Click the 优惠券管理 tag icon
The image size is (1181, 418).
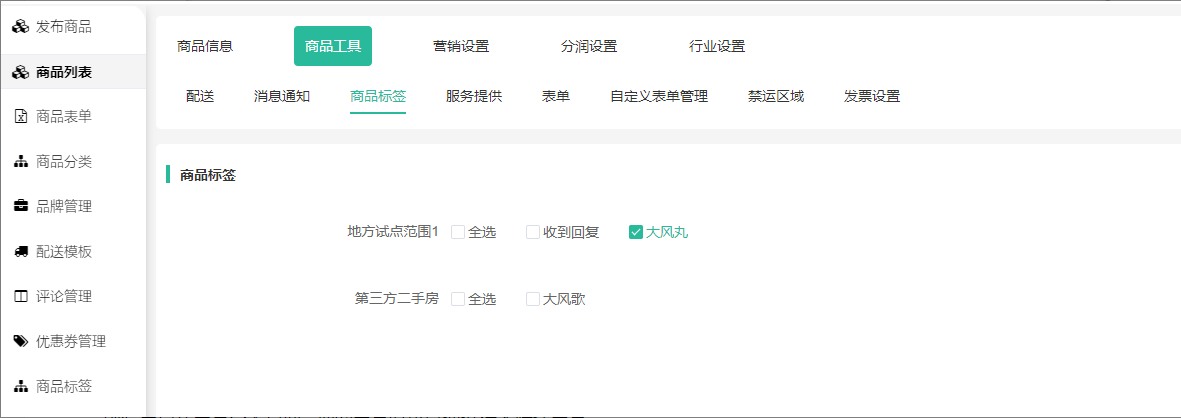(x=20, y=342)
